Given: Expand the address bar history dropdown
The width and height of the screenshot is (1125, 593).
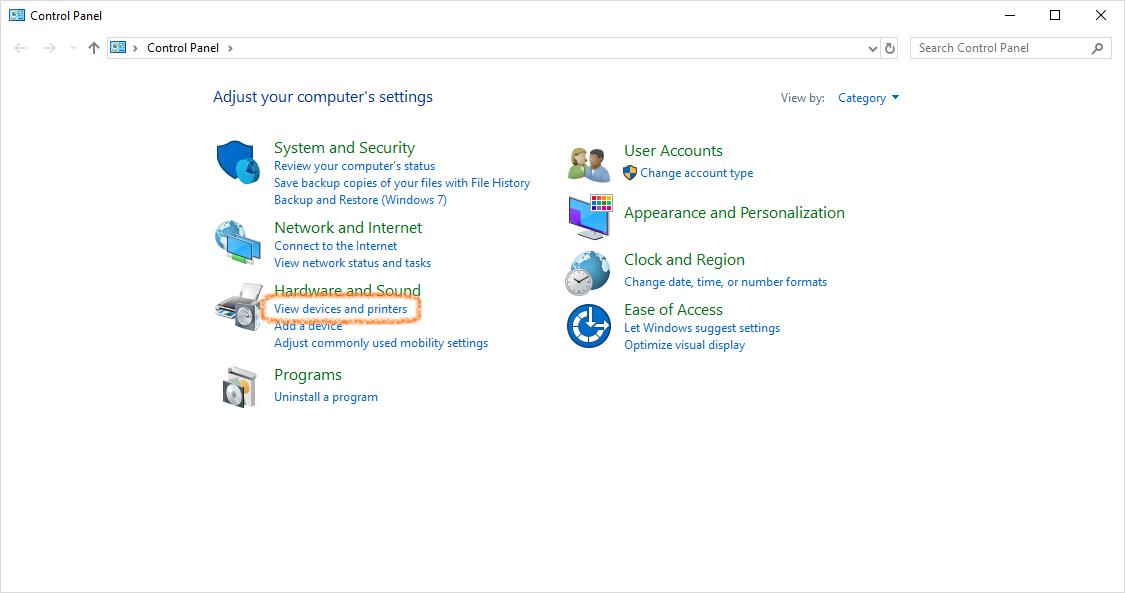Looking at the screenshot, I should [870, 47].
